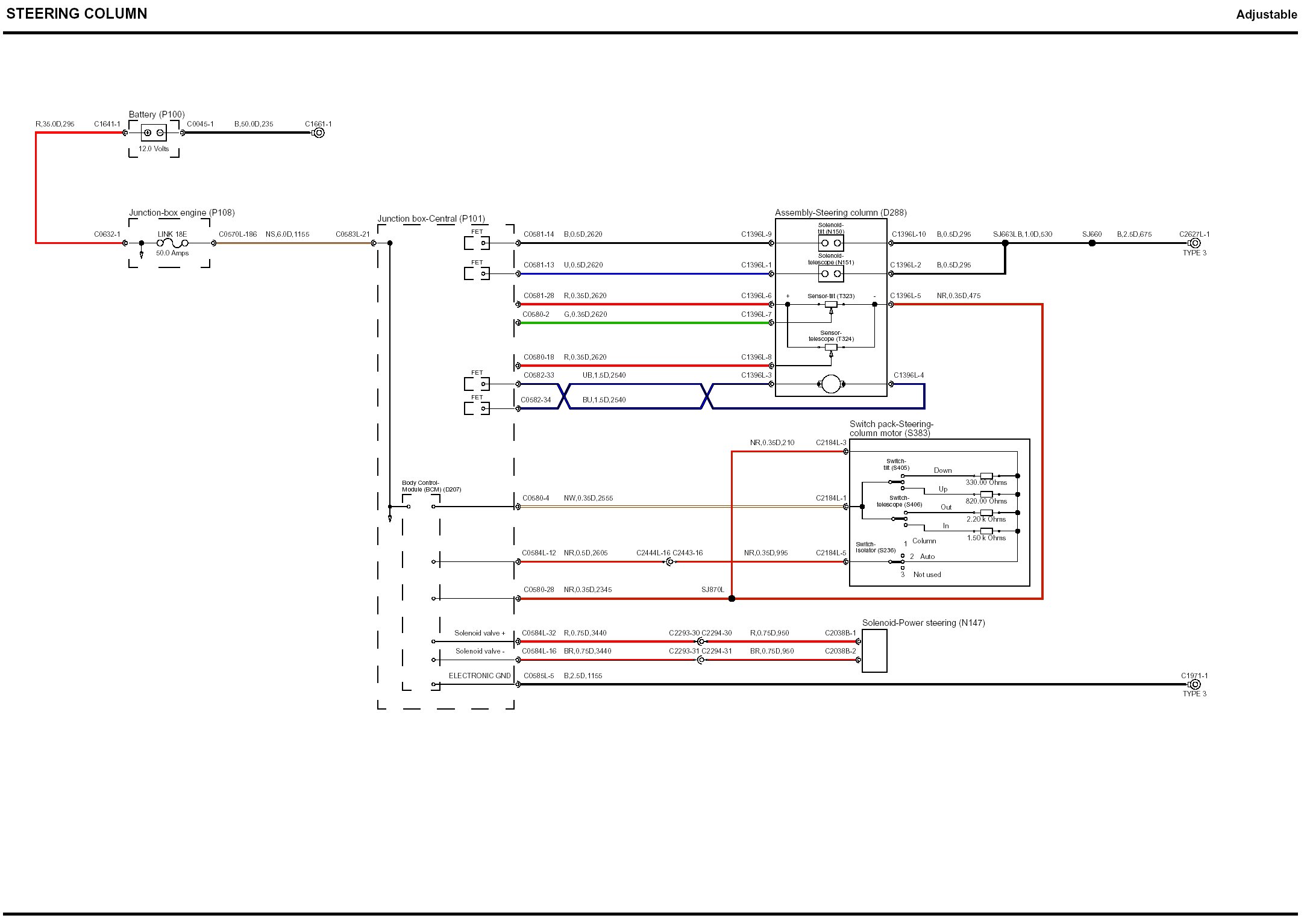Click the Junction box-Central (P101) label

tap(431, 219)
